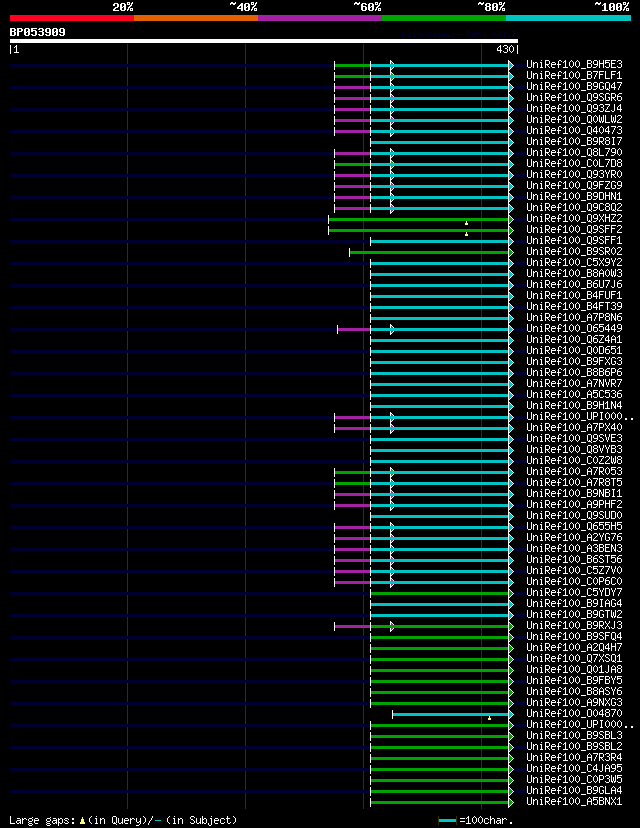Click the UniRef100_B6U7J6 hit name

[575, 285]
